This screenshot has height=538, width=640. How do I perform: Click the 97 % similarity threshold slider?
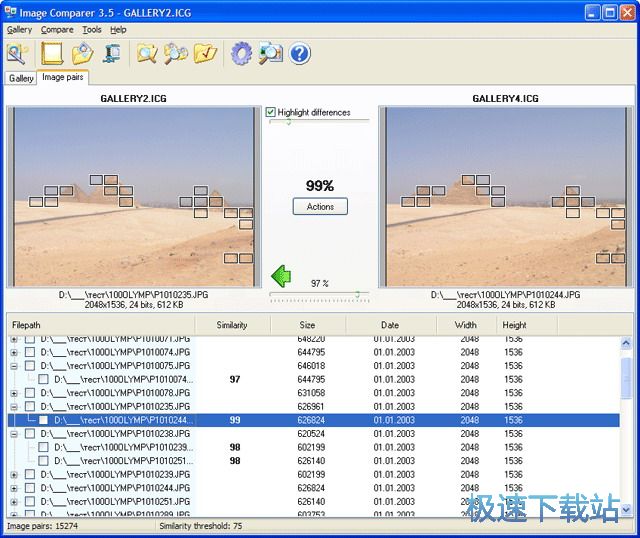tap(319, 294)
